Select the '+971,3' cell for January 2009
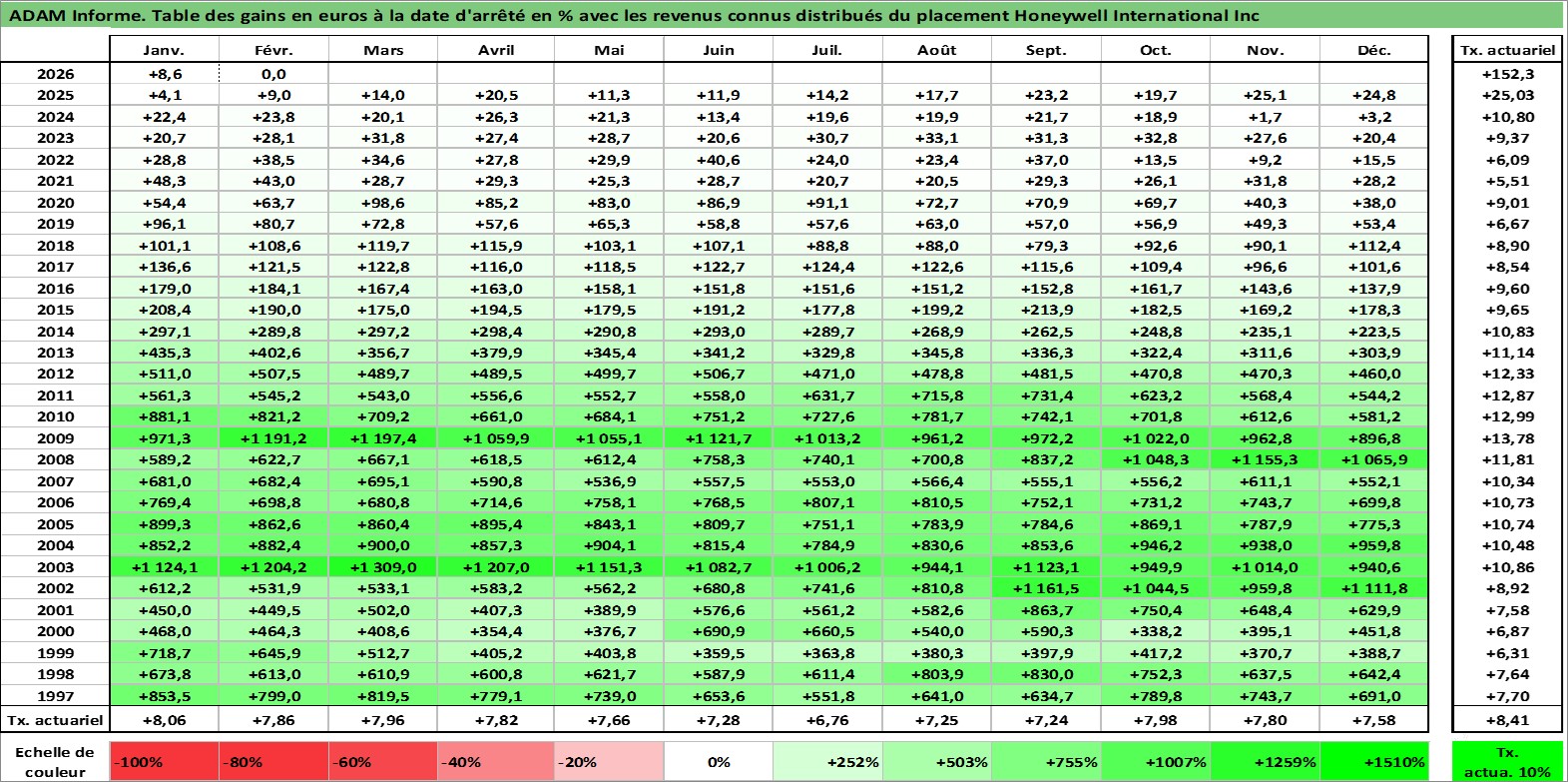 click(164, 438)
